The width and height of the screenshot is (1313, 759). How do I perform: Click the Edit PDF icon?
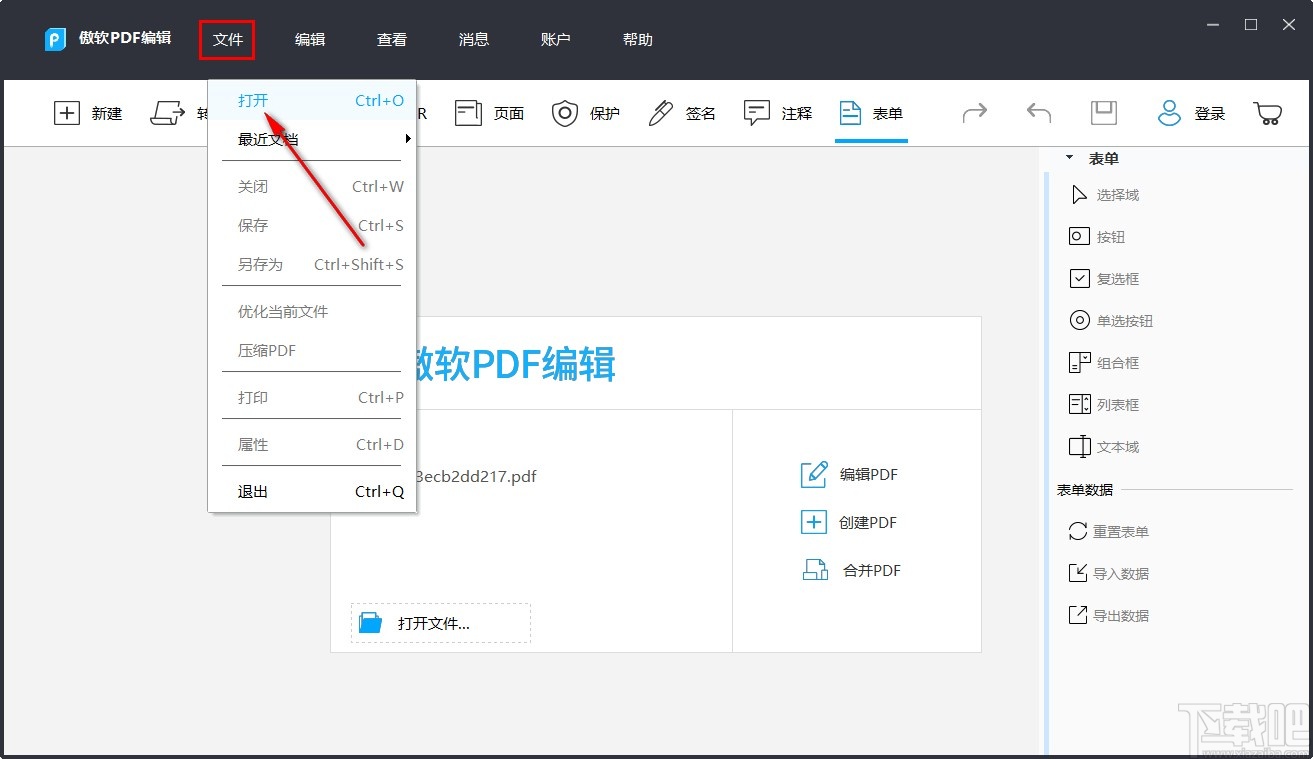coord(814,474)
